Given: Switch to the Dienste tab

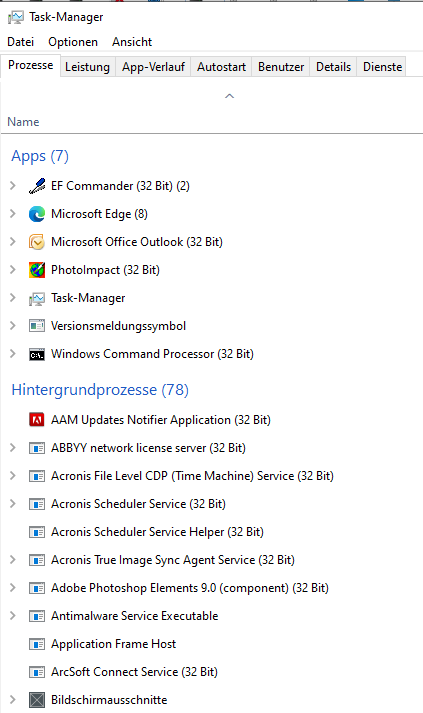Looking at the screenshot, I should point(383,67).
